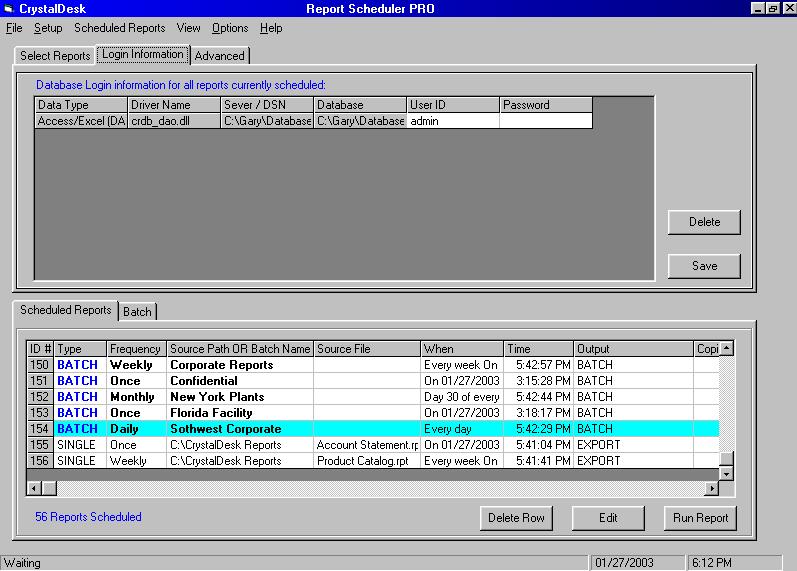Click the 3:18:17 PM time cell
Viewport: 797px width, 571px height.
pyautogui.click(x=538, y=413)
